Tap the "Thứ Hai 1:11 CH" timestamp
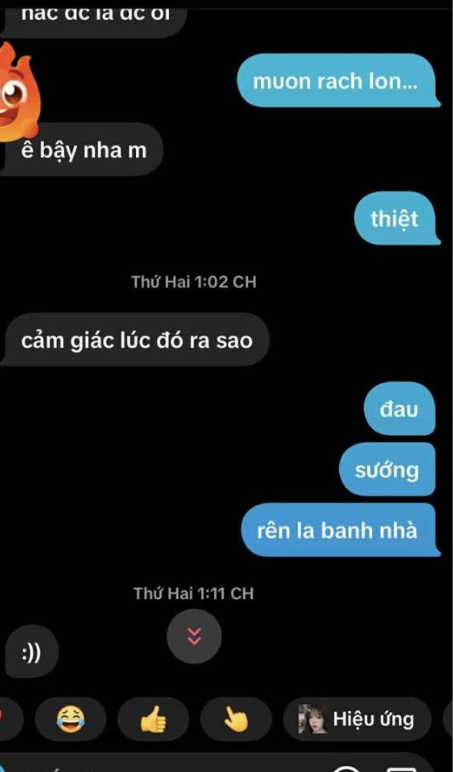 tap(194, 593)
